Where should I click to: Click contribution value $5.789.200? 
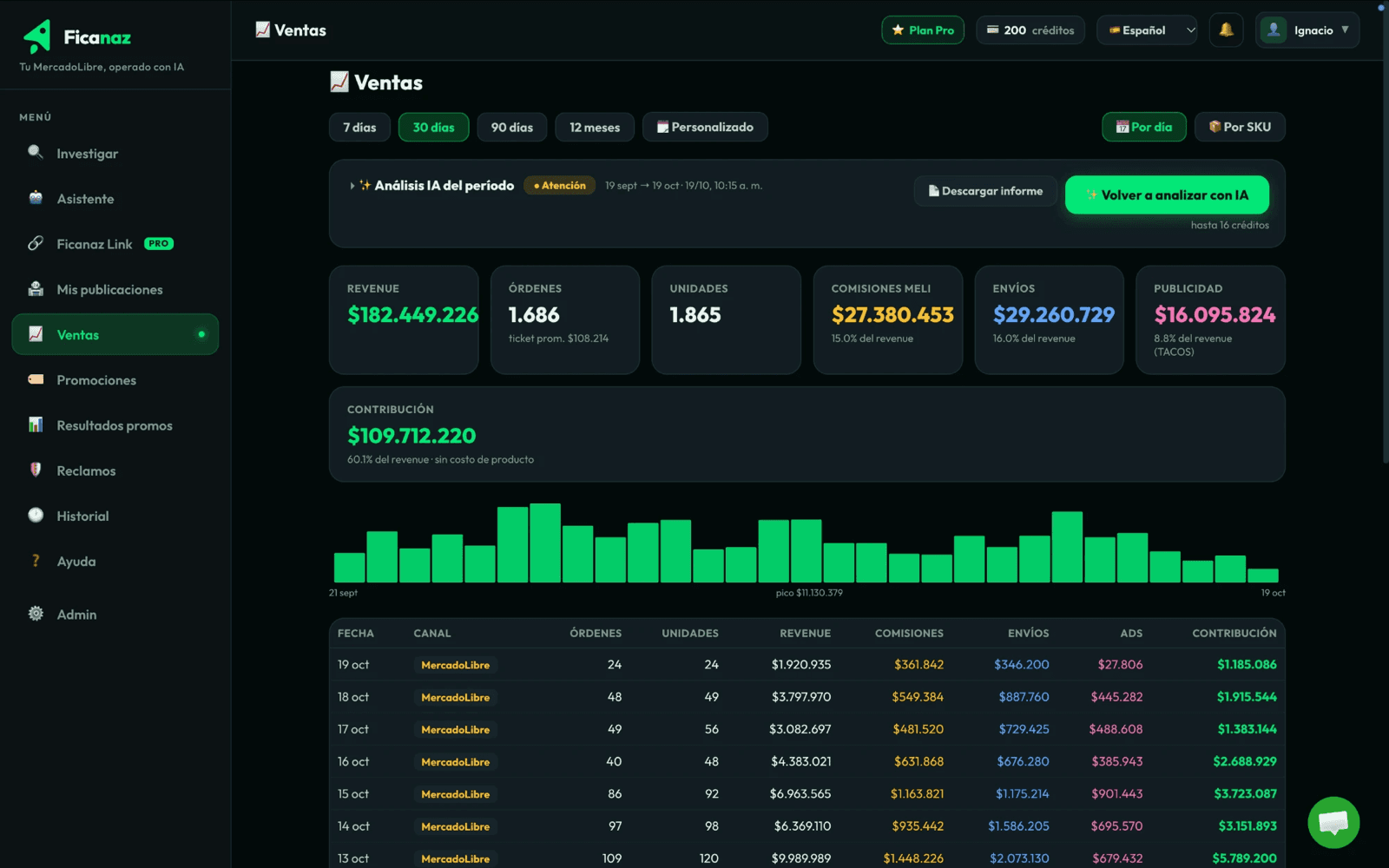click(x=1245, y=858)
